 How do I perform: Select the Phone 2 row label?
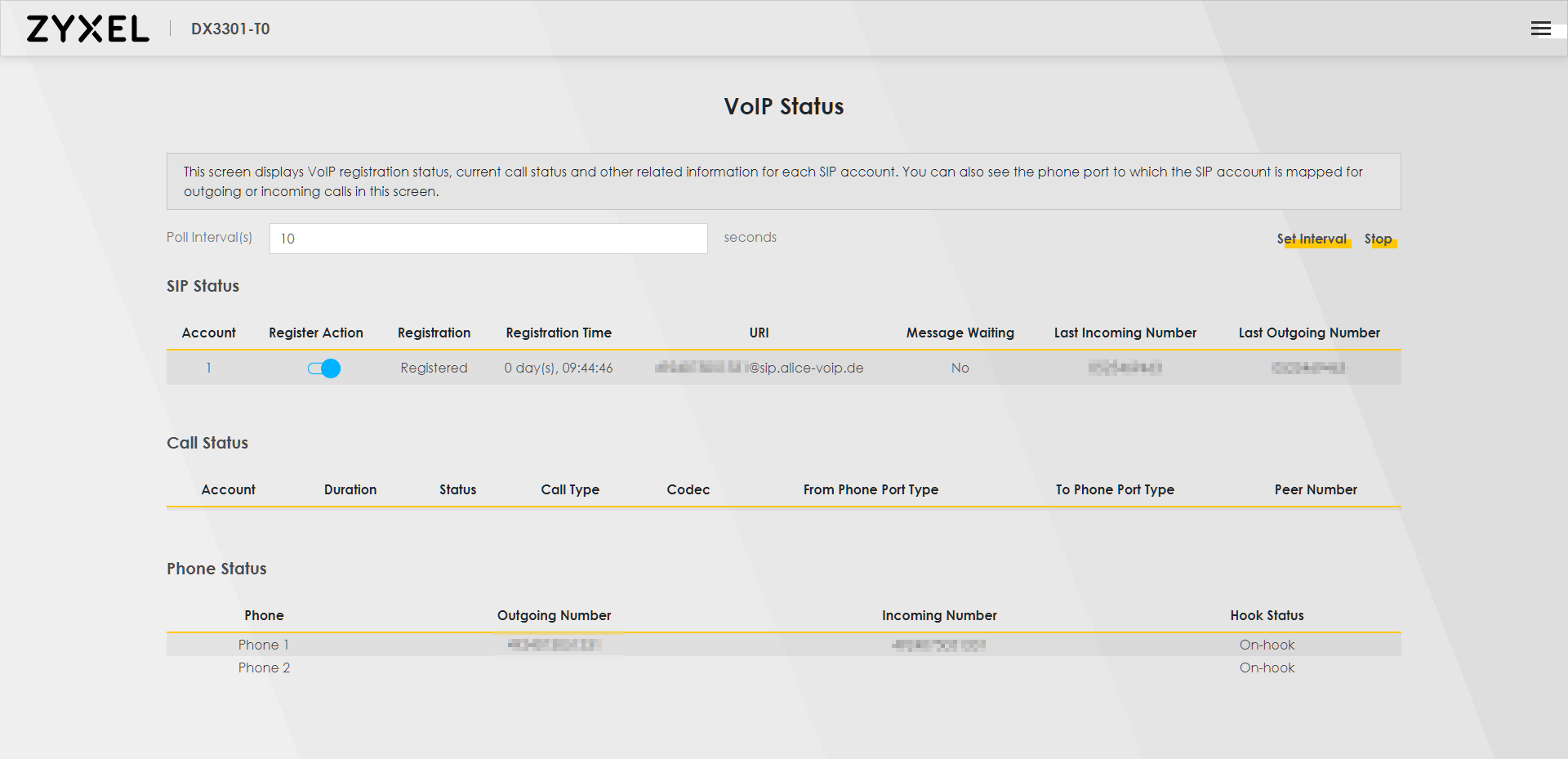tap(264, 667)
